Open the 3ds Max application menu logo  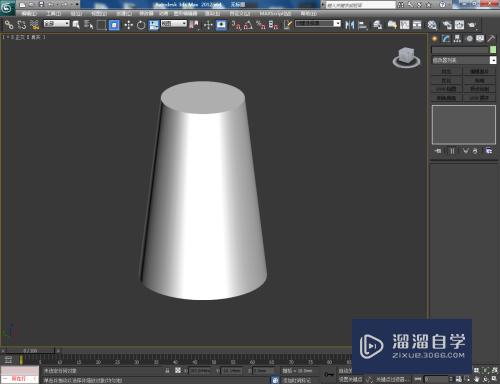(x=7, y=7)
